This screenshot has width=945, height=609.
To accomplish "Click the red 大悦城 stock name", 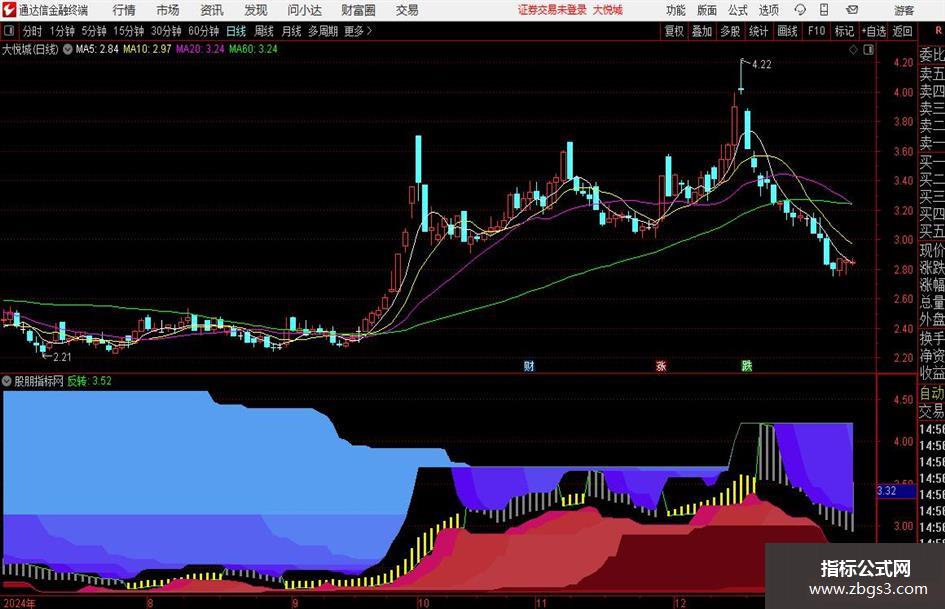I will click(608, 10).
